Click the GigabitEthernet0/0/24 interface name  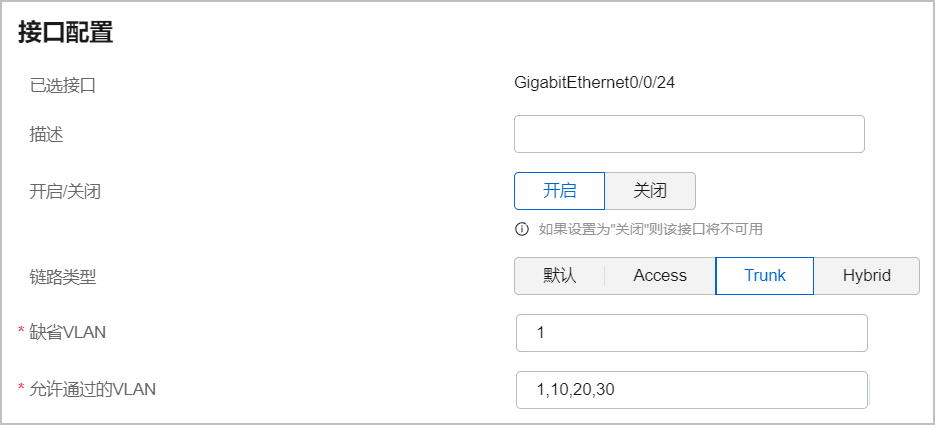pos(595,83)
